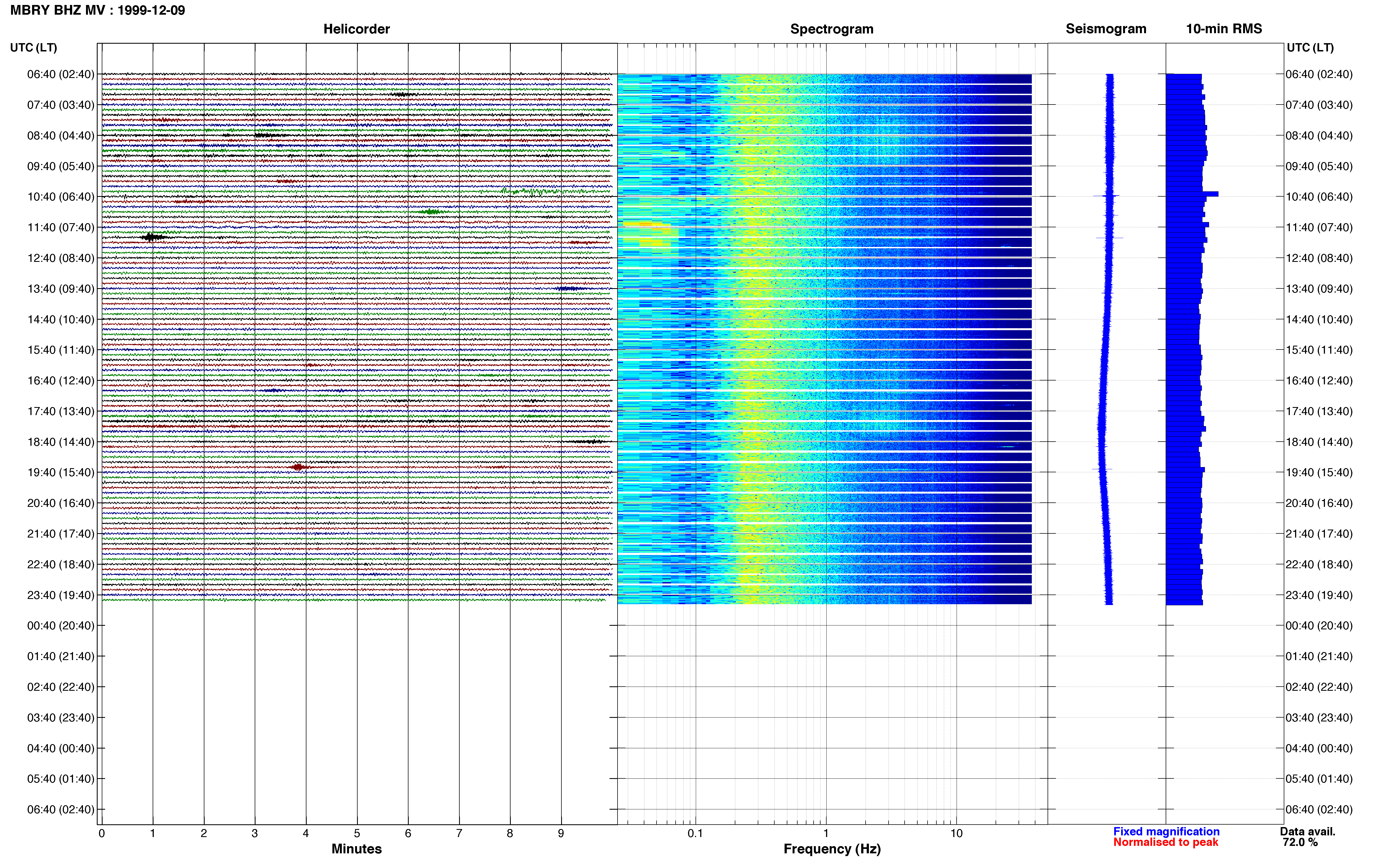The height and width of the screenshot is (868, 1388).
Task: Click the 'Helicorder' panel heading
Action: 356,29
